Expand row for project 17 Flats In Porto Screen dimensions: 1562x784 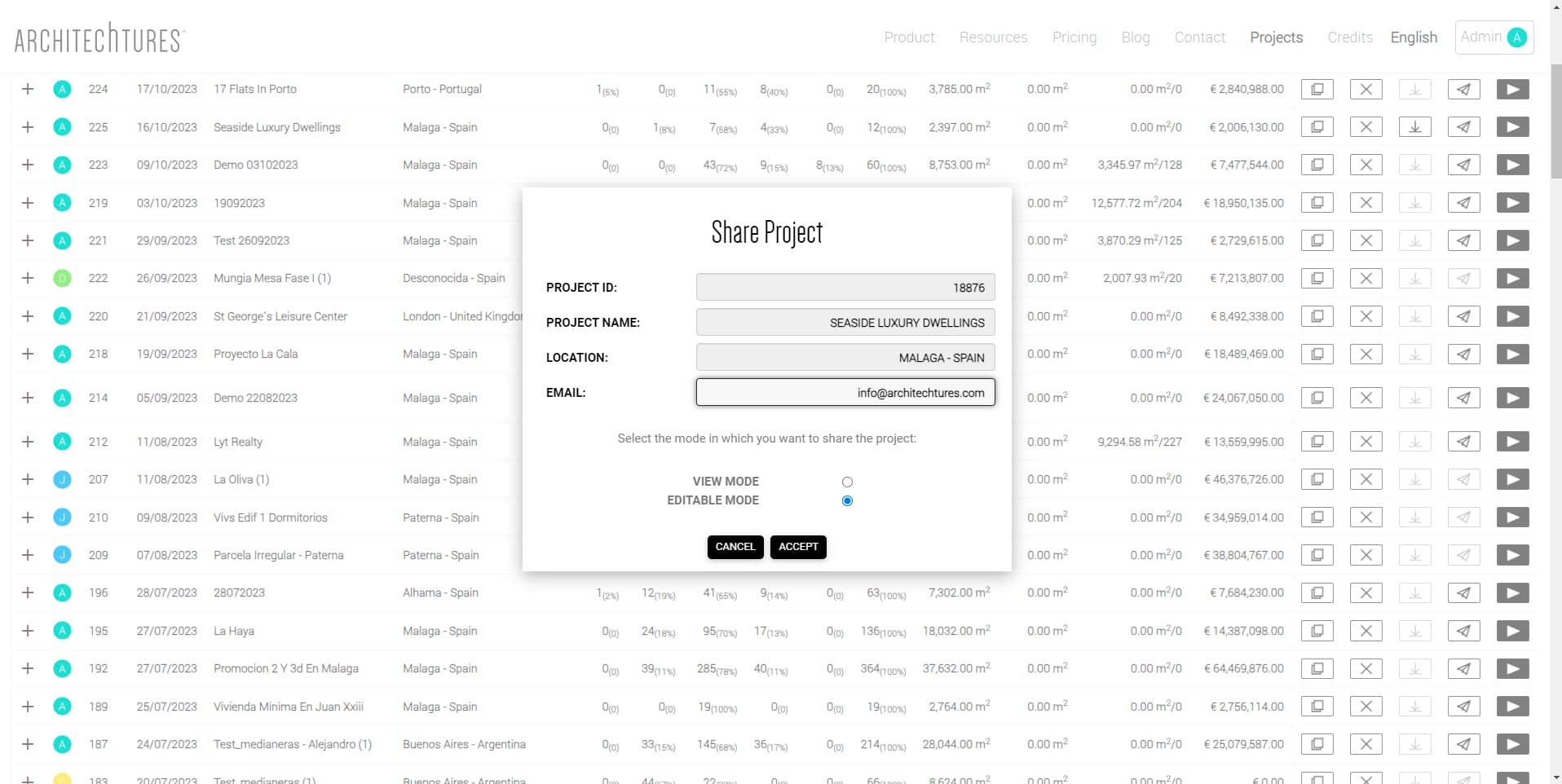coord(27,89)
